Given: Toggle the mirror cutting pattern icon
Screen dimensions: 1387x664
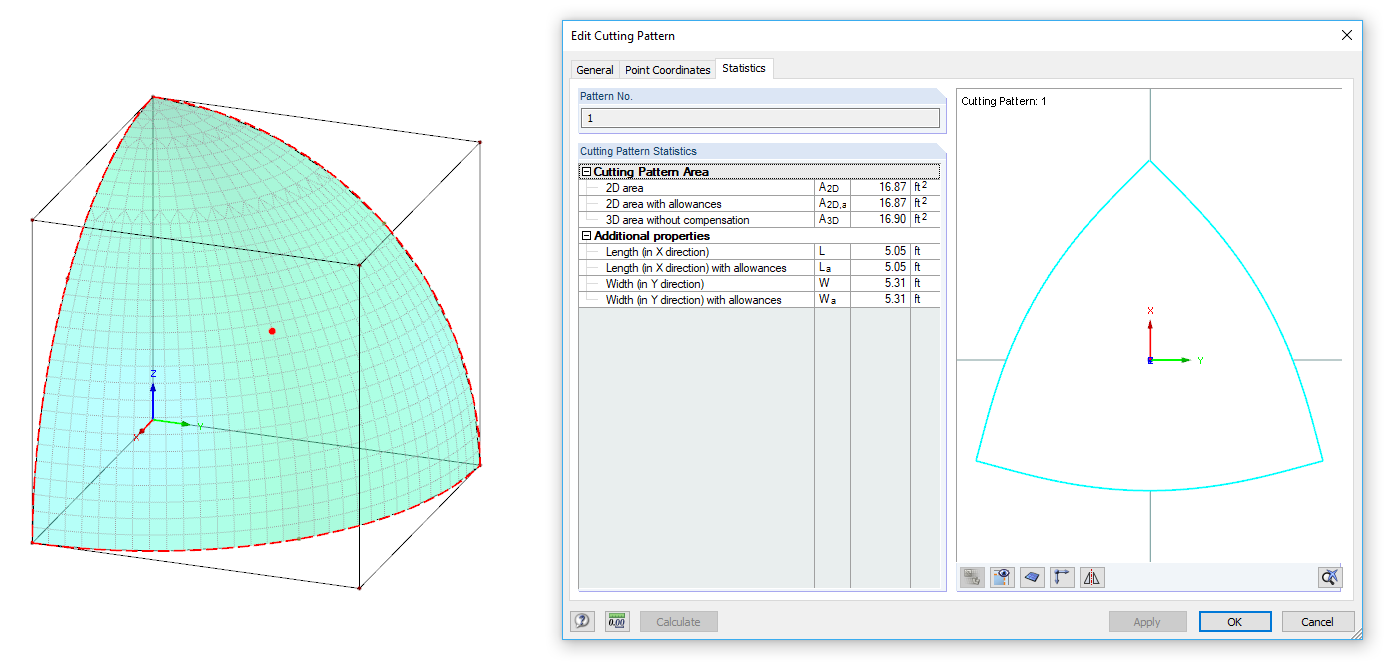Looking at the screenshot, I should point(1091,577).
